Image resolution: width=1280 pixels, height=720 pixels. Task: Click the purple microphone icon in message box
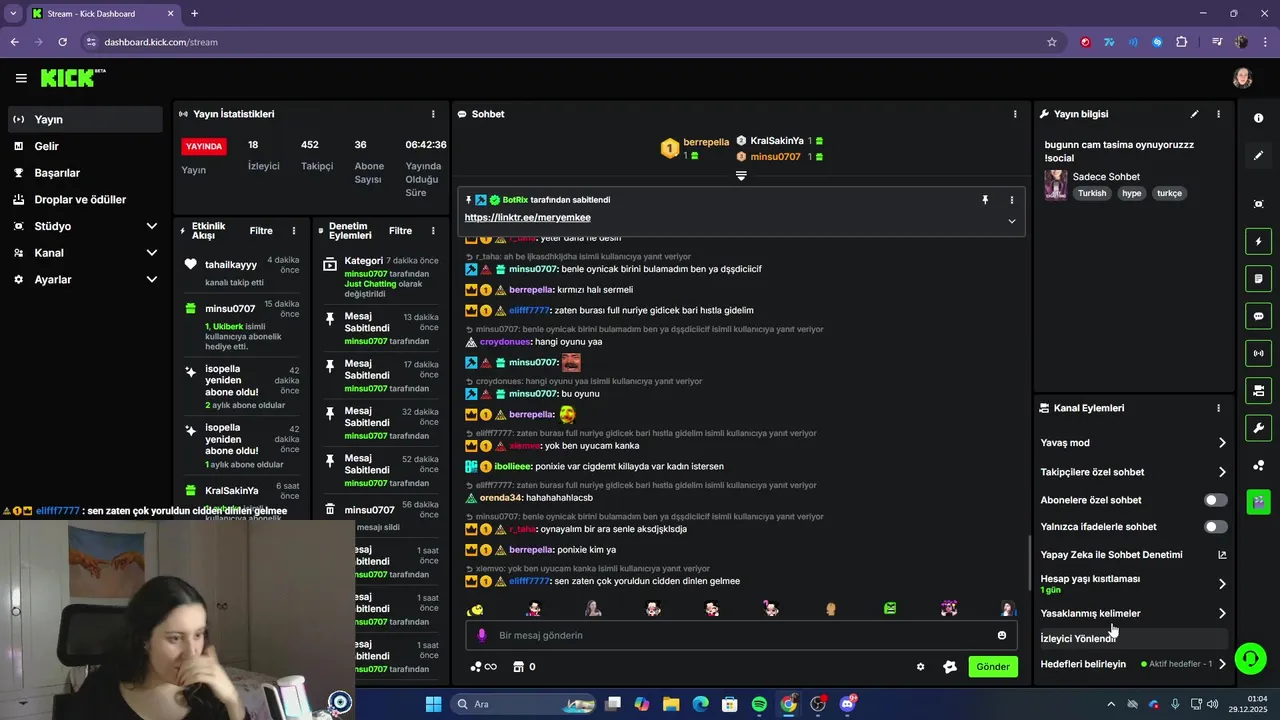coord(481,635)
